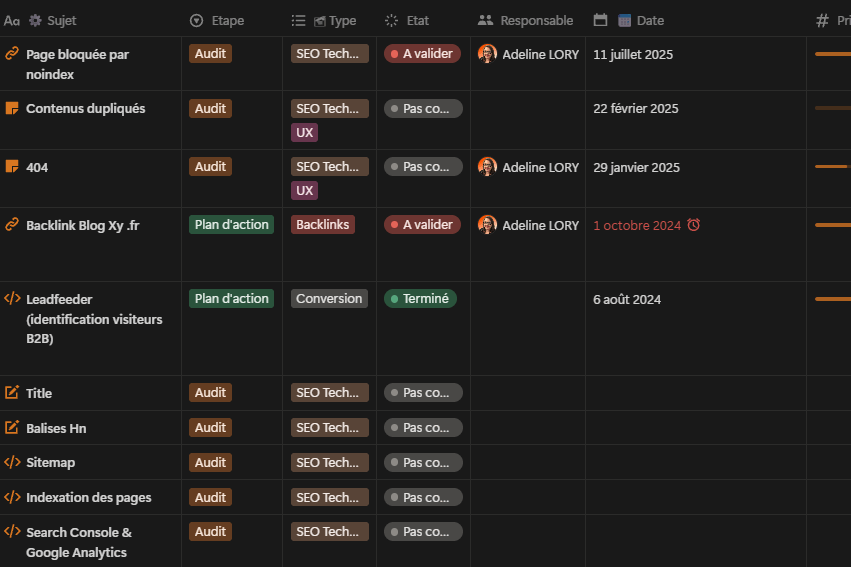The width and height of the screenshot is (851, 567).
Task: Click the link icon beside Backlink Blog Xy .fr
Action: [12, 225]
